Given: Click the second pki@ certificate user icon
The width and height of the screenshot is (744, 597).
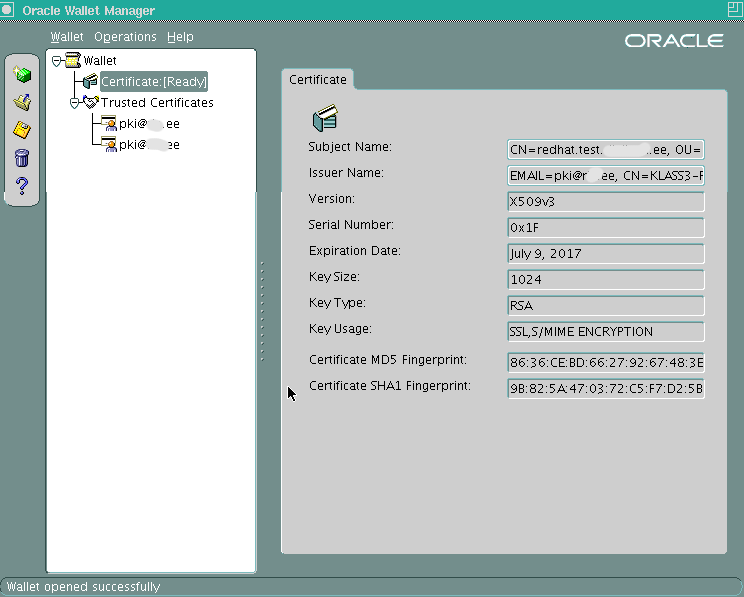Looking at the screenshot, I should click(109, 144).
